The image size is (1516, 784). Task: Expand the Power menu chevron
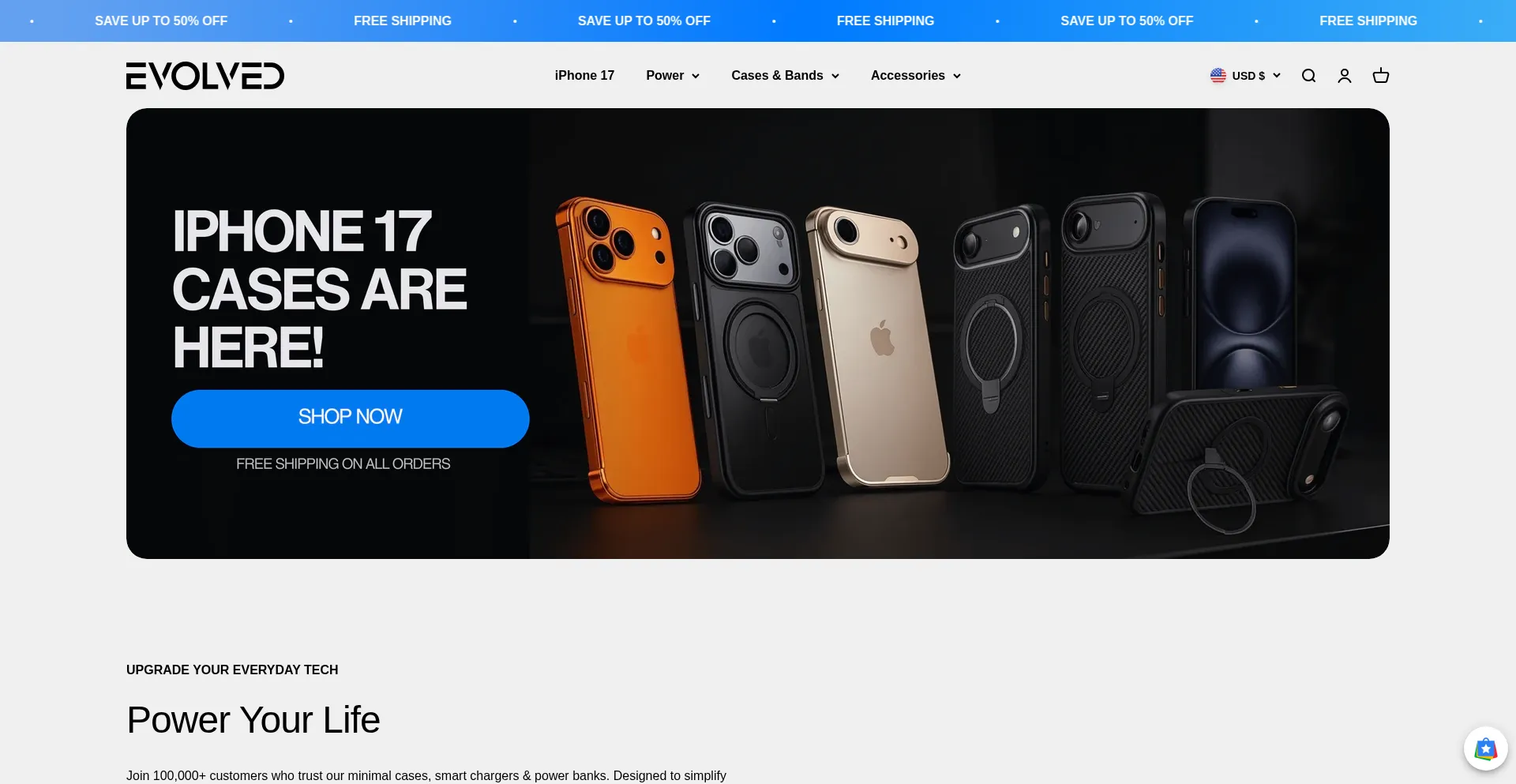tap(696, 76)
